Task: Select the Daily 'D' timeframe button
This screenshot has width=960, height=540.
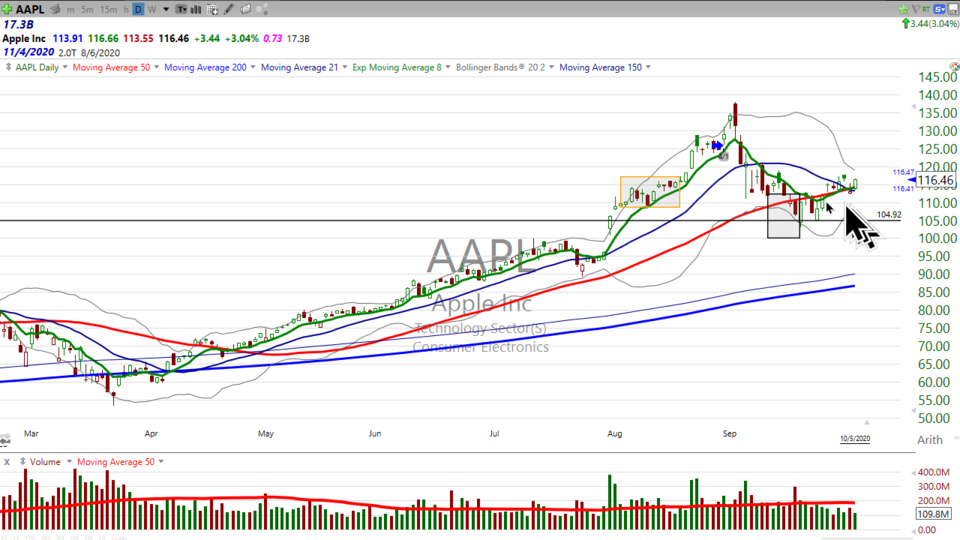Action: pos(138,9)
